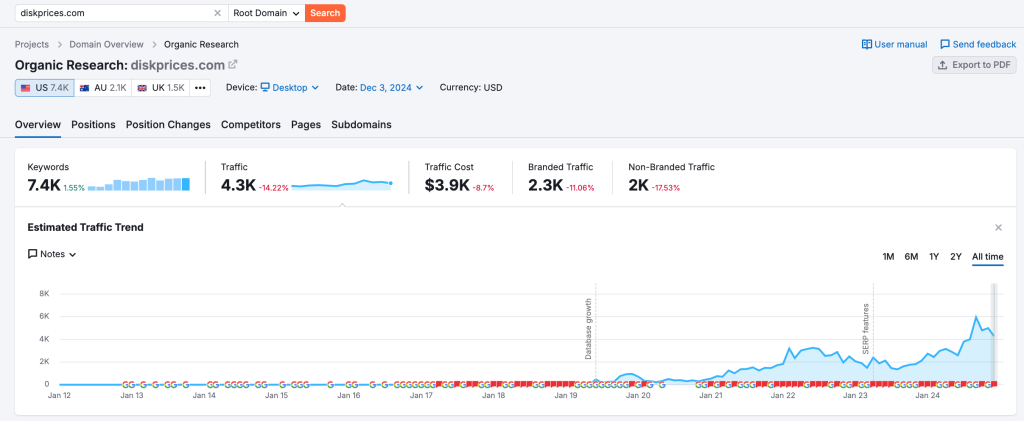Click the Notes comment icon

point(33,254)
